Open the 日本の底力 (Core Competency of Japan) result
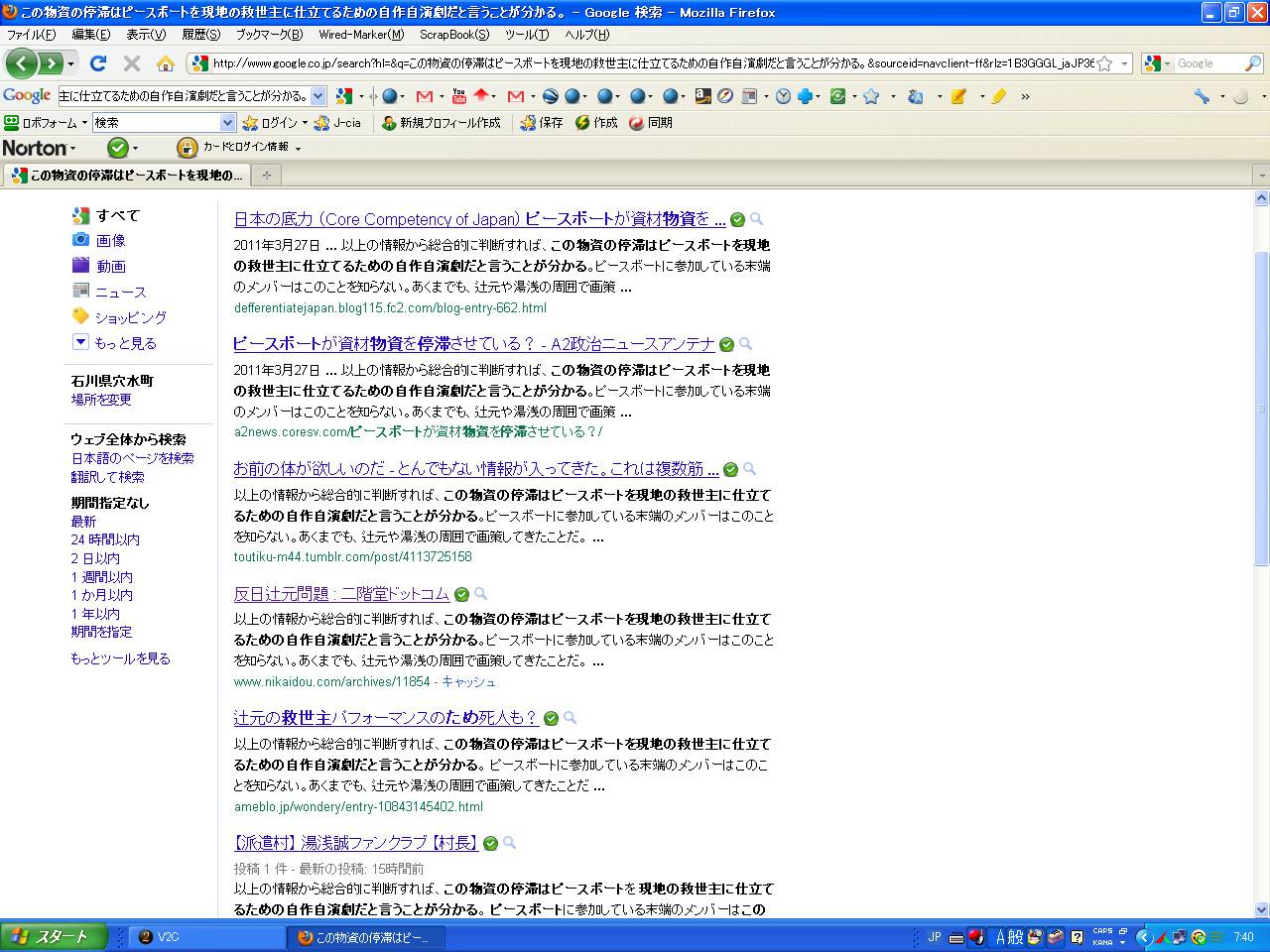Screen dimensions: 1270x952 [x=480, y=219]
